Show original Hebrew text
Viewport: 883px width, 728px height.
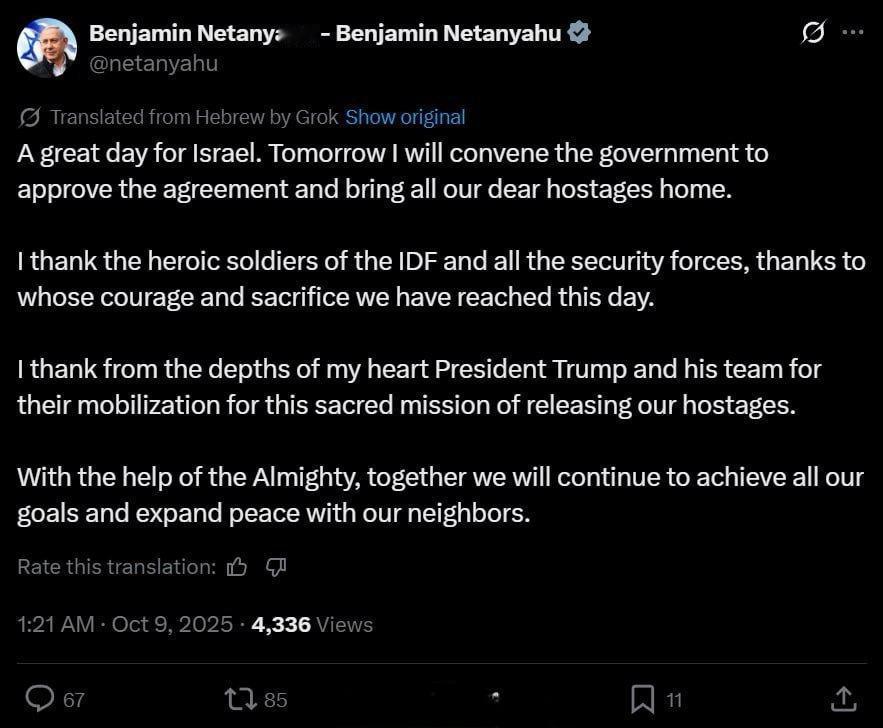405,117
